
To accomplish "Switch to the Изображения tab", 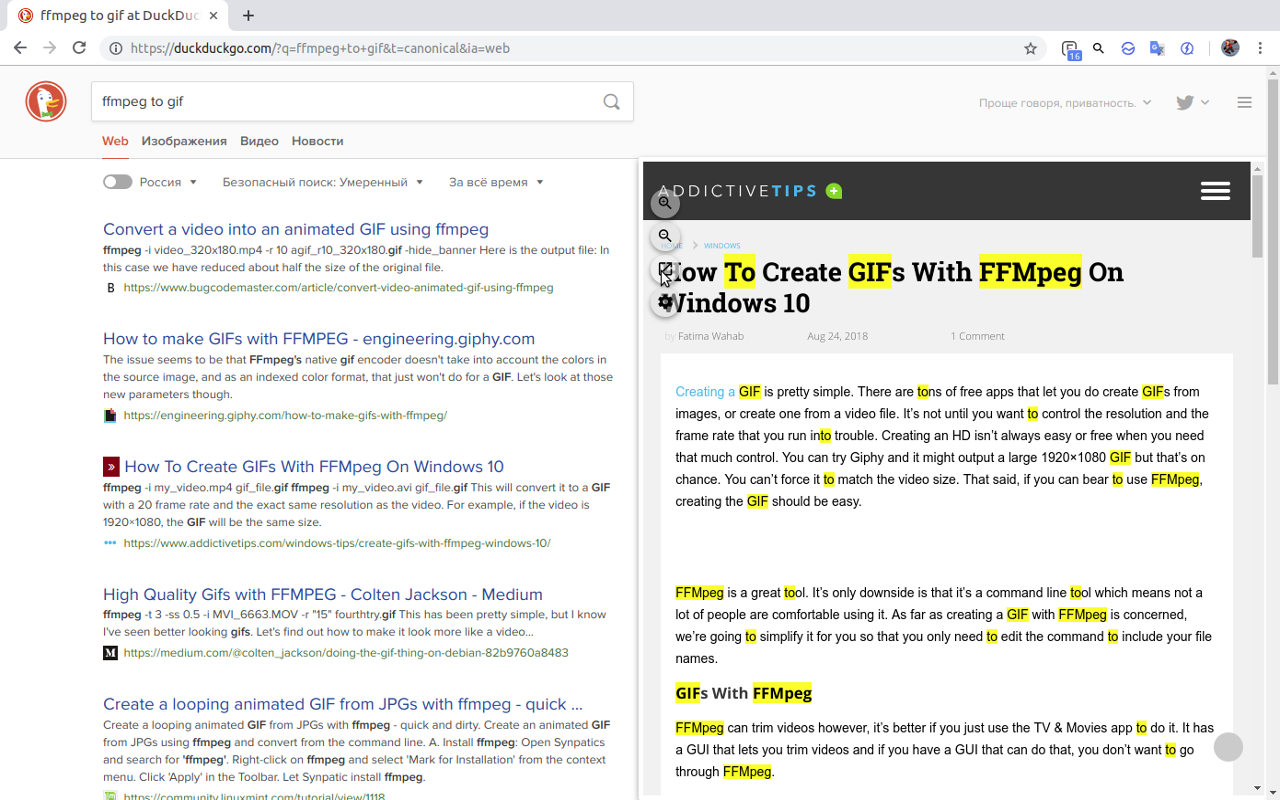I will (x=184, y=141).
